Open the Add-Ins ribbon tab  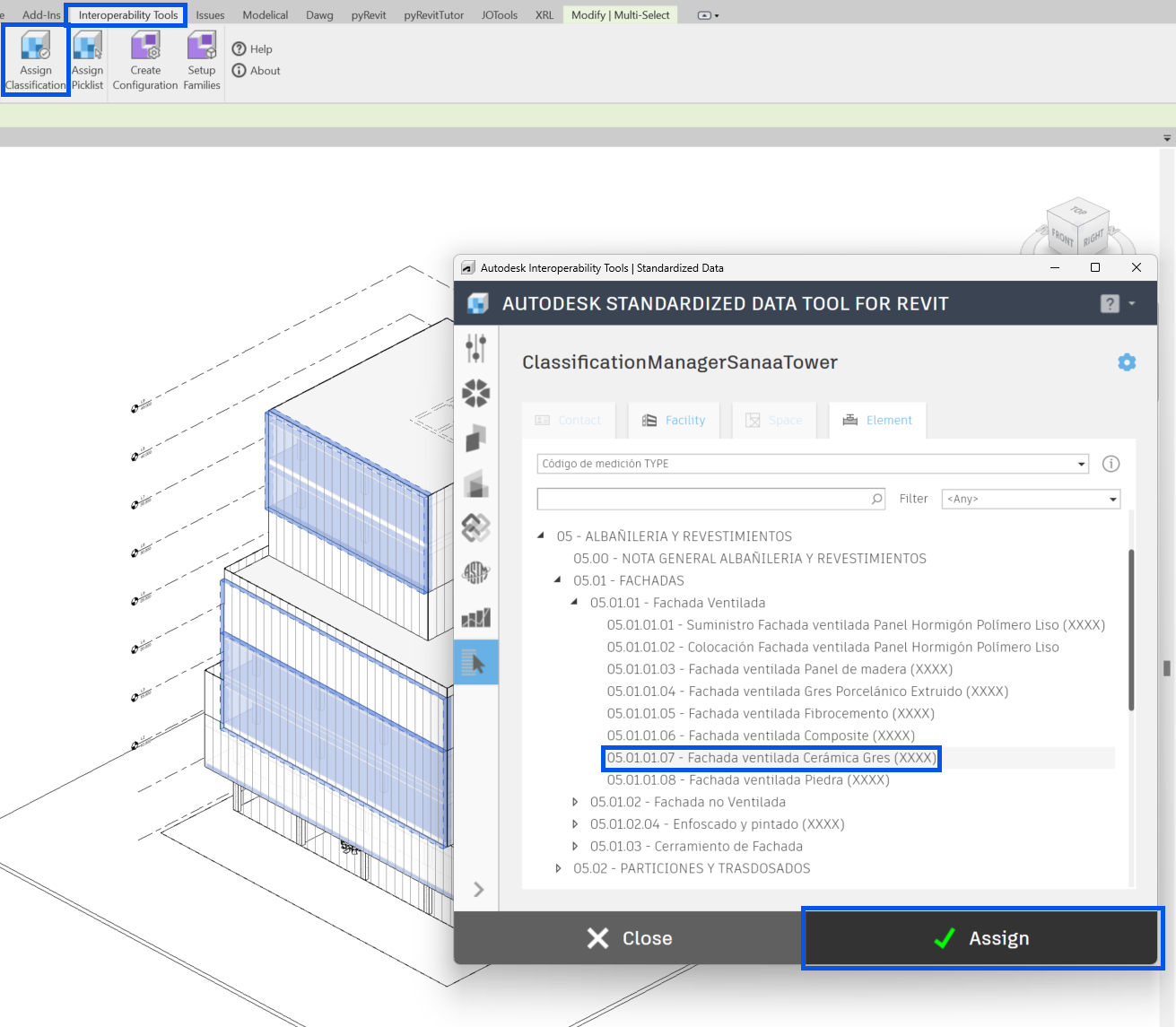click(x=41, y=14)
